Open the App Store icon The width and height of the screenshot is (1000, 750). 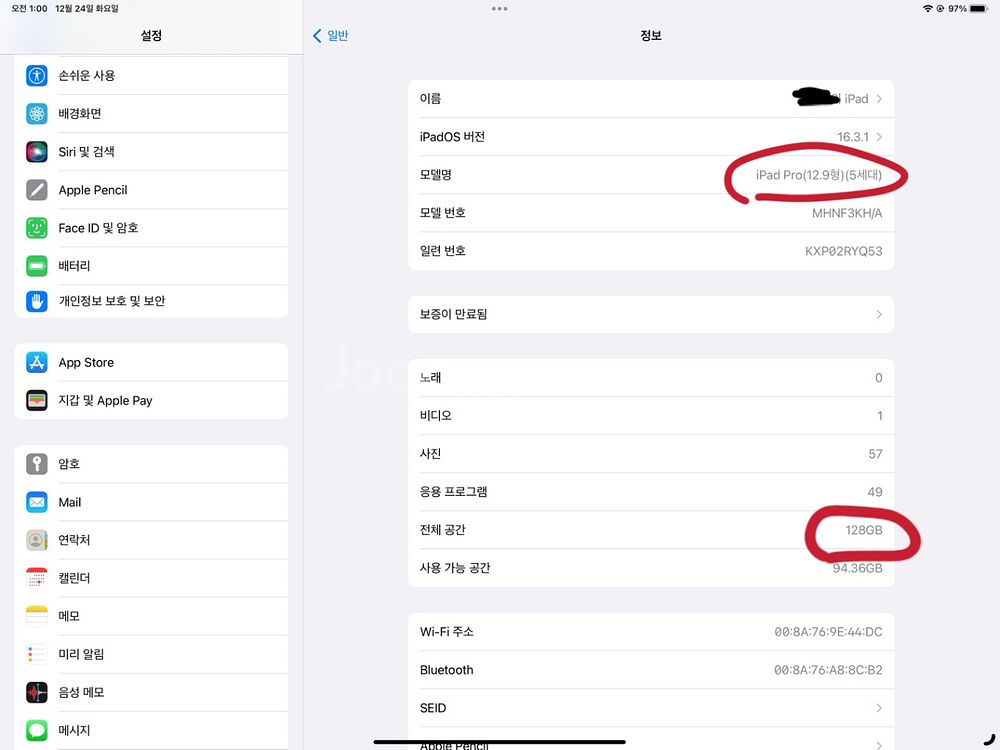point(36,362)
